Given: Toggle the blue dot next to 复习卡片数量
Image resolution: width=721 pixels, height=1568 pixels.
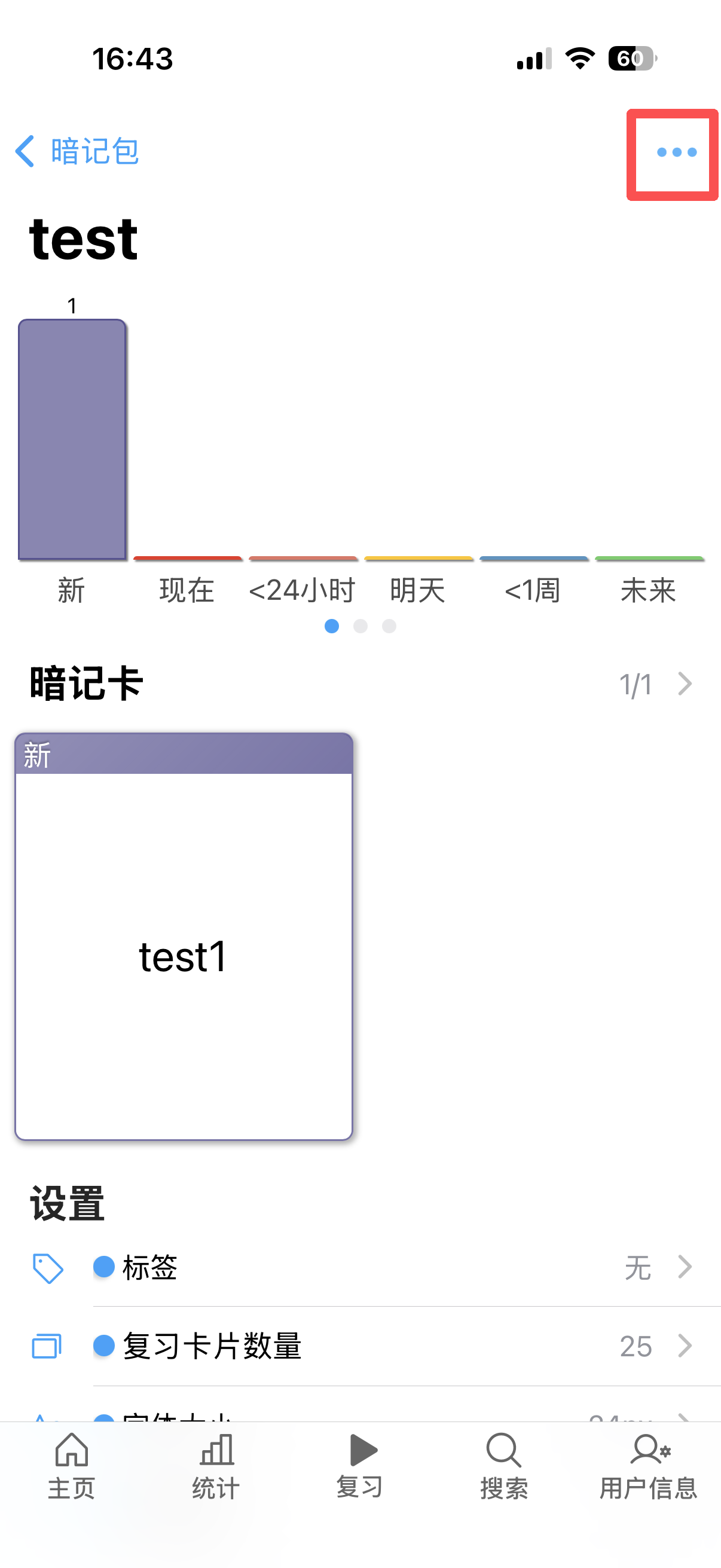Looking at the screenshot, I should tap(104, 1345).
